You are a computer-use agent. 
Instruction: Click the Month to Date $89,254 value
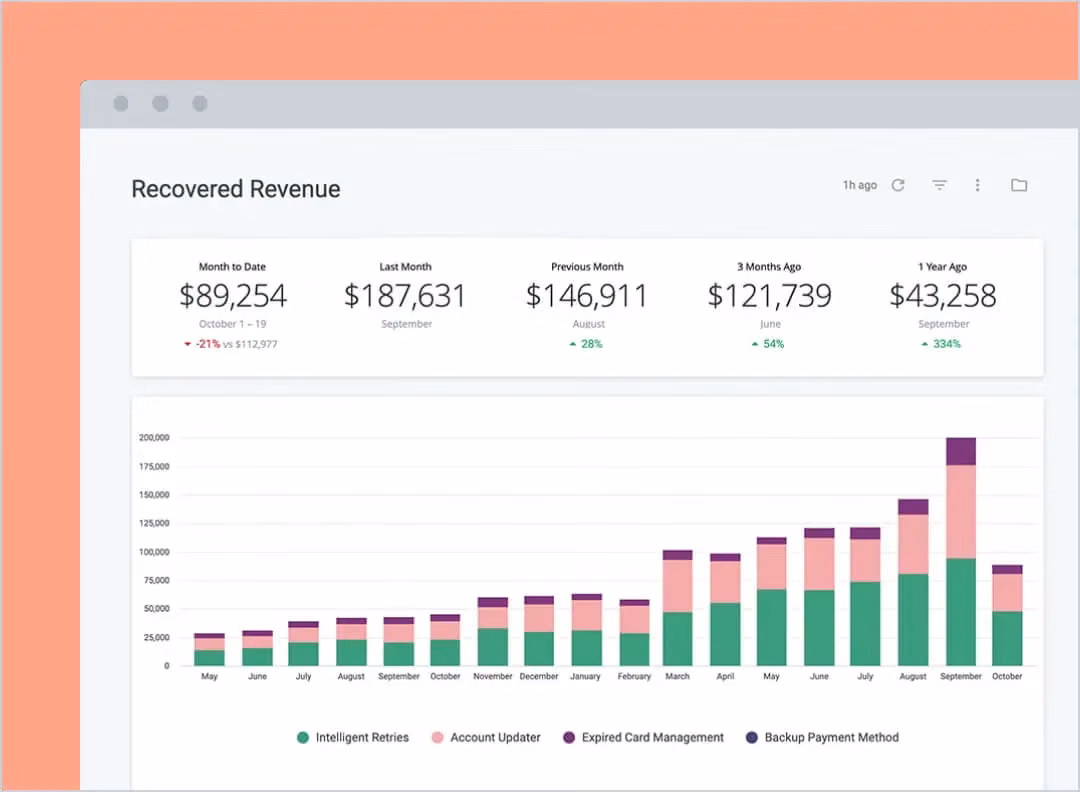click(x=233, y=296)
